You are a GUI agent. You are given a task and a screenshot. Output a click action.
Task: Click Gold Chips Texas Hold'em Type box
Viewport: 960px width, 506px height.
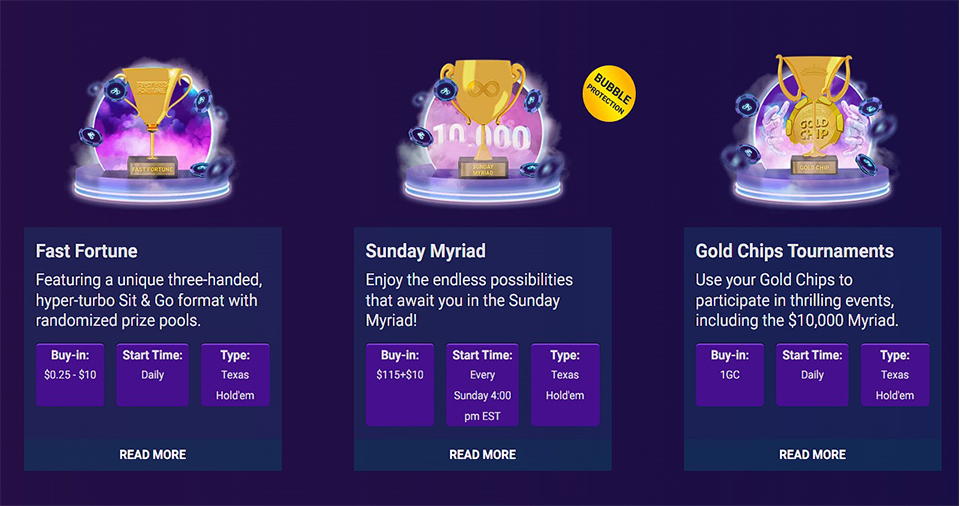(x=895, y=375)
